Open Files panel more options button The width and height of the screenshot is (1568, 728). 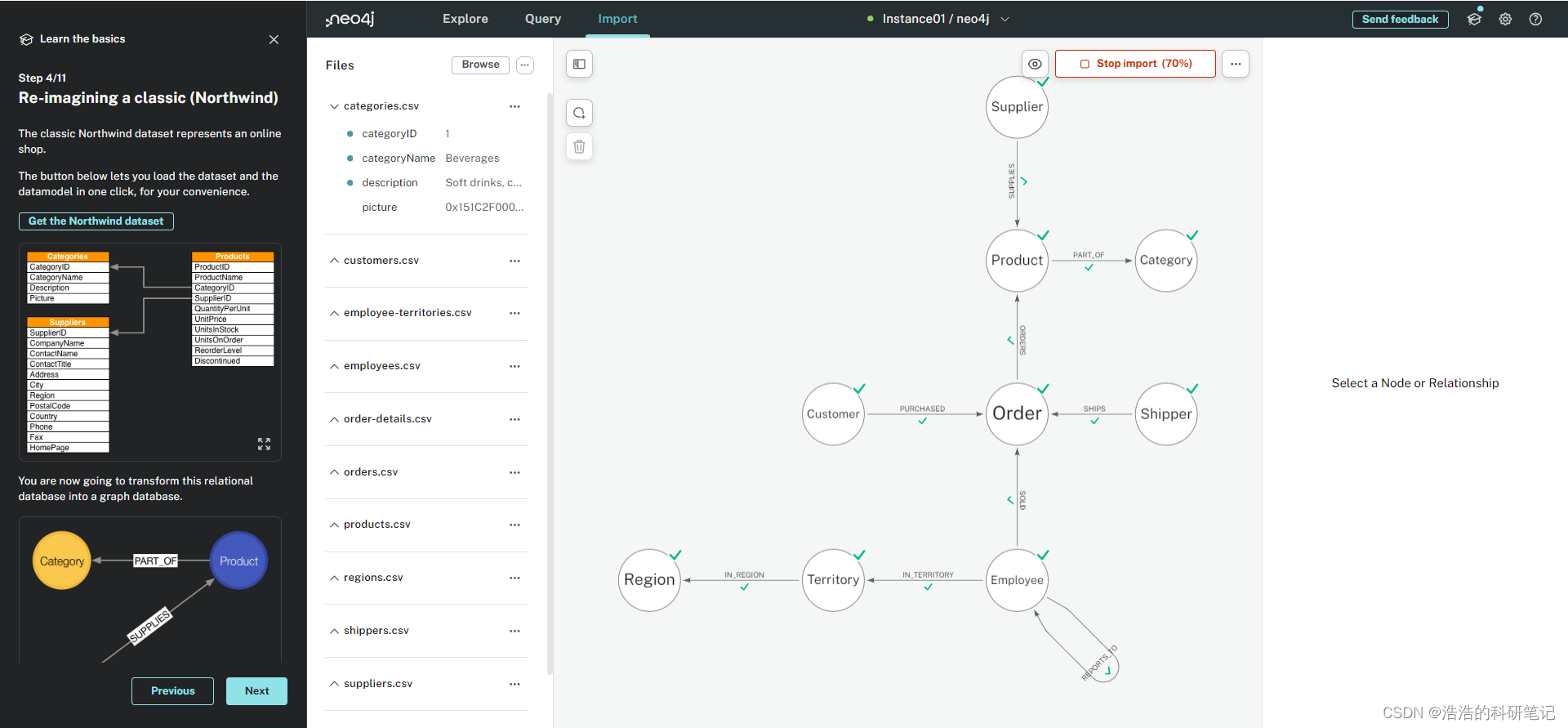click(525, 65)
